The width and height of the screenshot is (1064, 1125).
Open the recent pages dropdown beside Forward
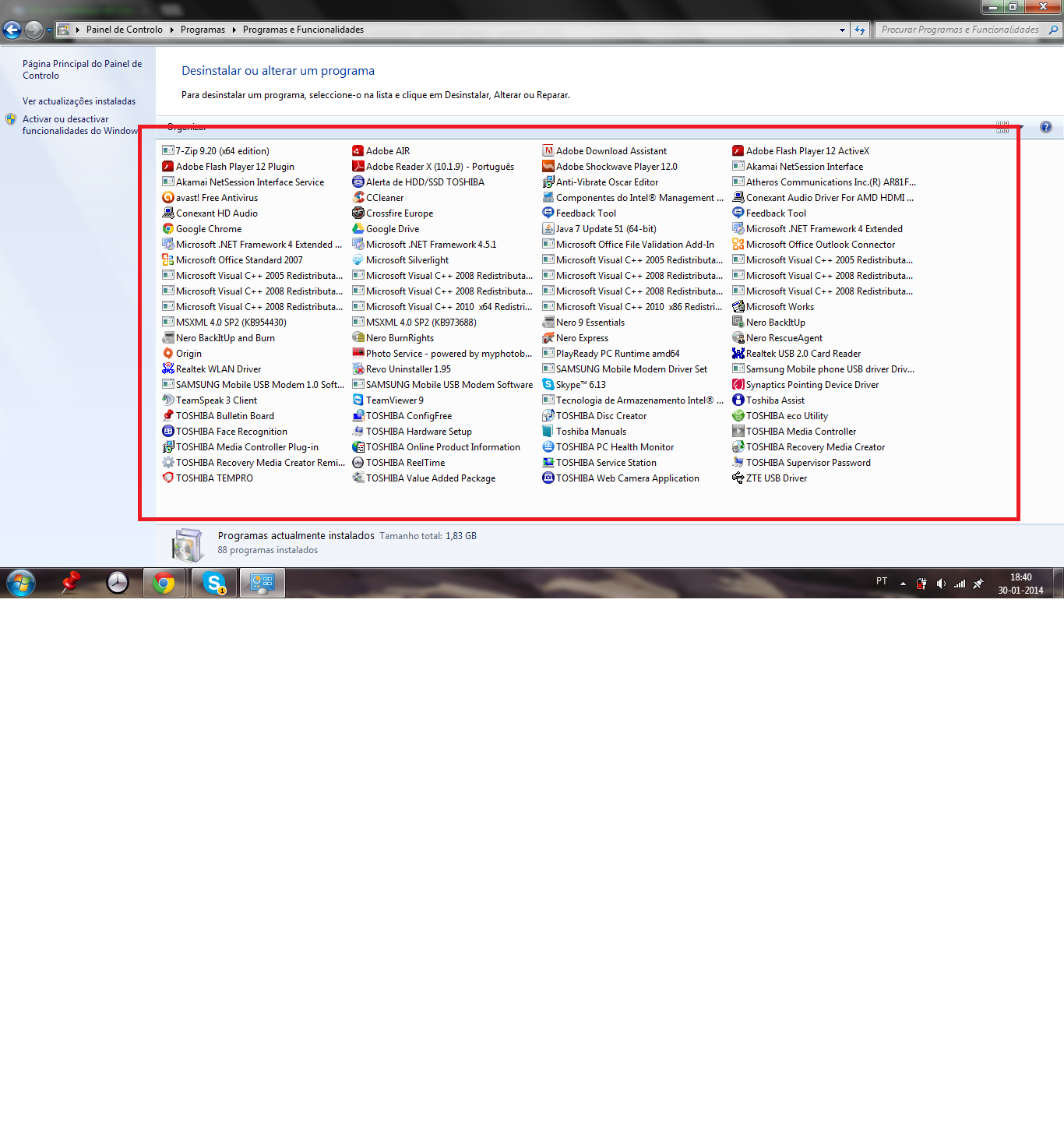pyautogui.click(x=49, y=30)
